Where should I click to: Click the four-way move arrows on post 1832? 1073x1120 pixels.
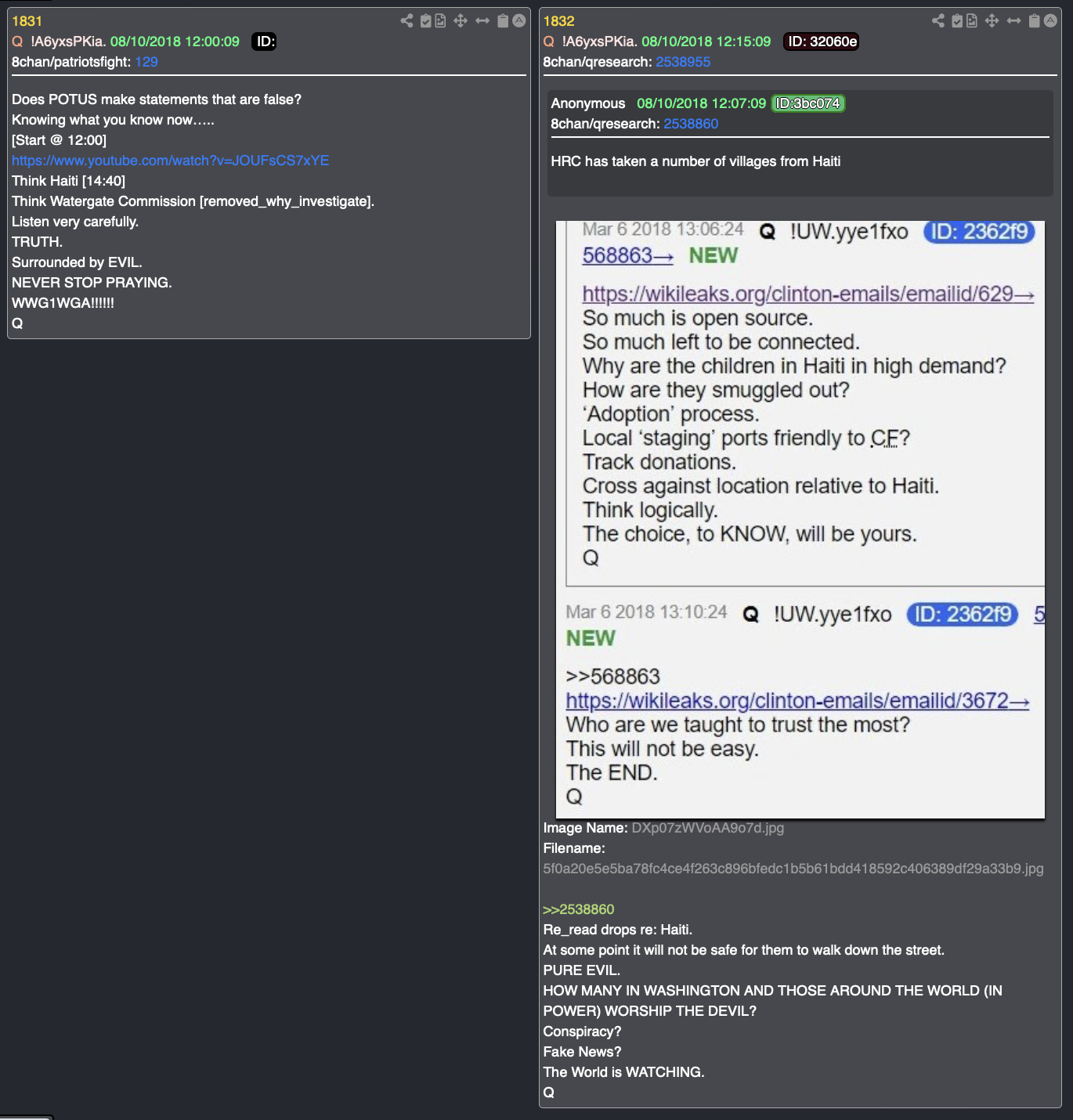tap(992, 20)
